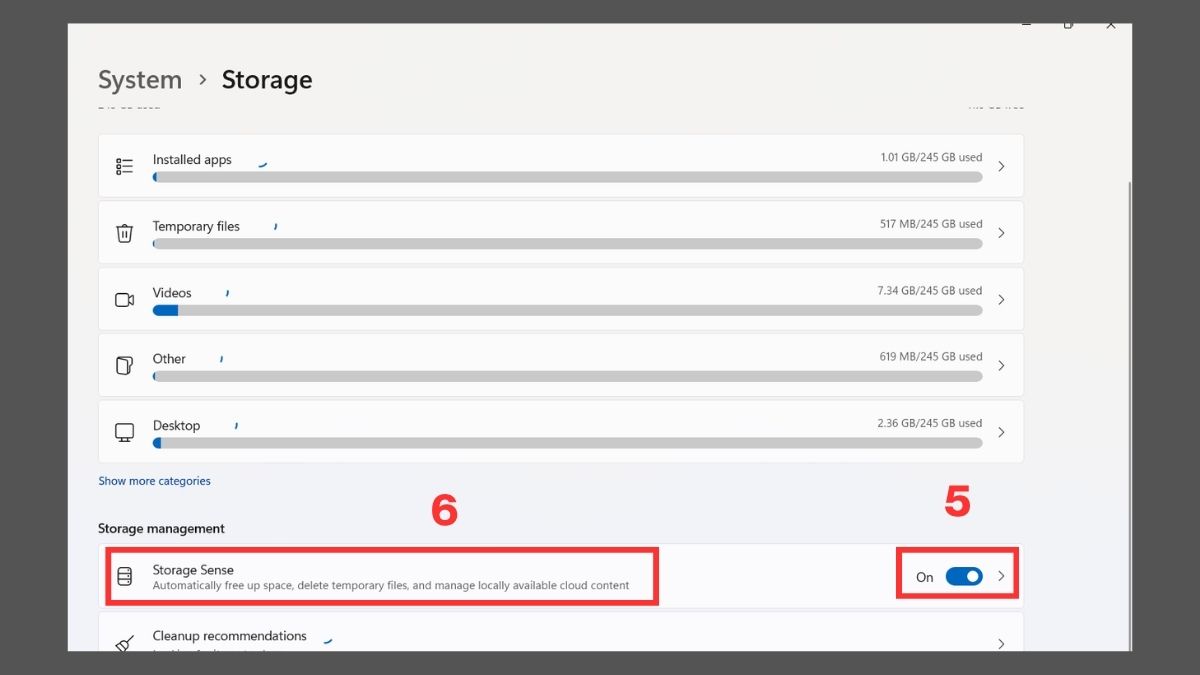Click the Videos usage bar
Viewport: 1200px width, 675px height.
click(567, 310)
